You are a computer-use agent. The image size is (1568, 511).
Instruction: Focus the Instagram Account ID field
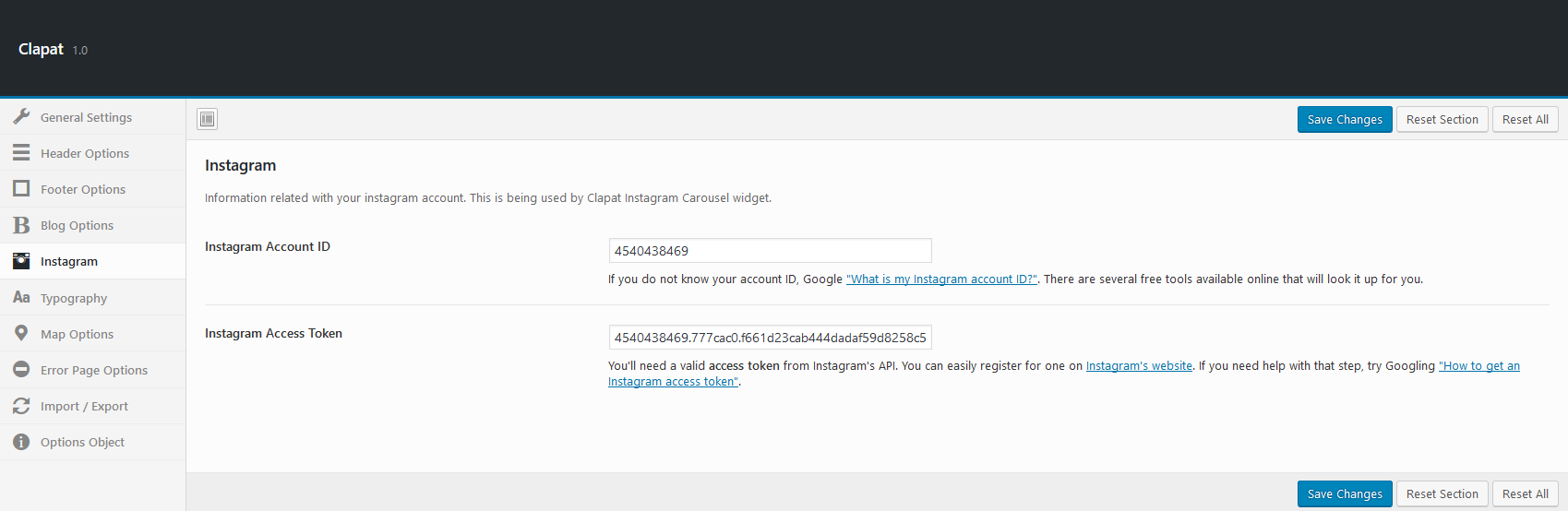click(x=770, y=250)
